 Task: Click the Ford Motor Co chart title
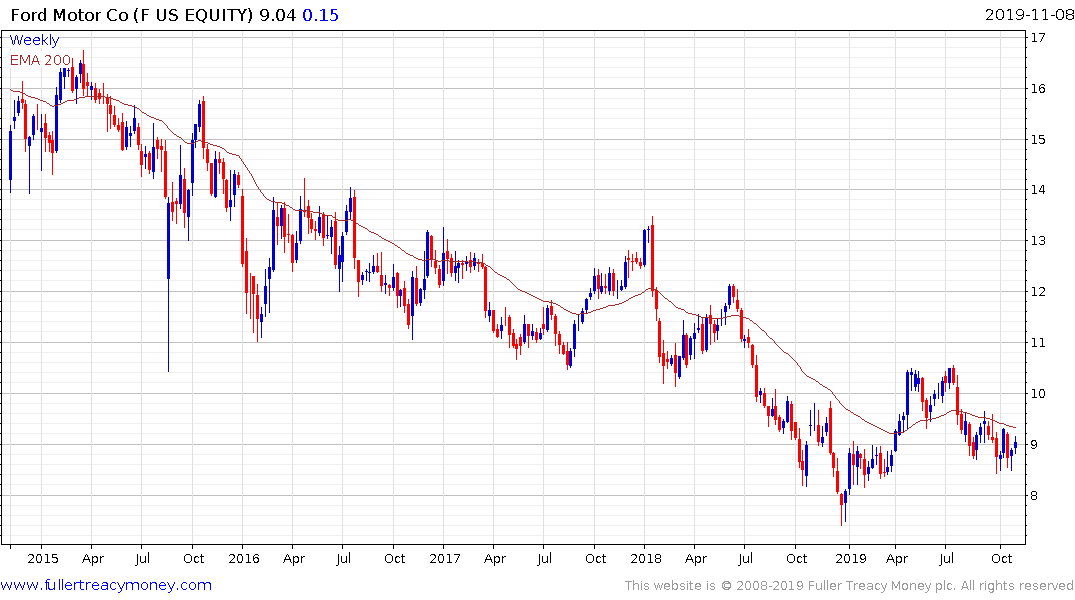(132, 15)
